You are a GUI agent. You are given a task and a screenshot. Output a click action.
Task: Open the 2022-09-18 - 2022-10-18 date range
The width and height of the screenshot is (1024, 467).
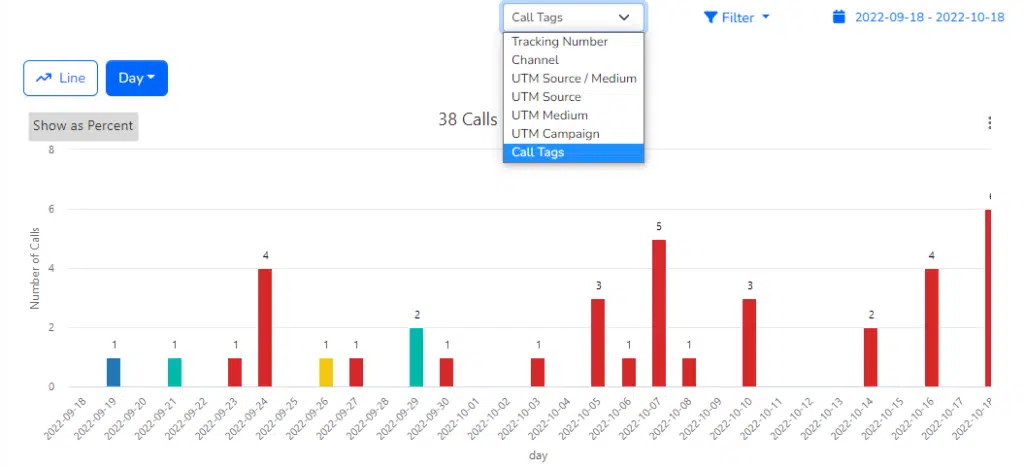(x=929, y=18)
